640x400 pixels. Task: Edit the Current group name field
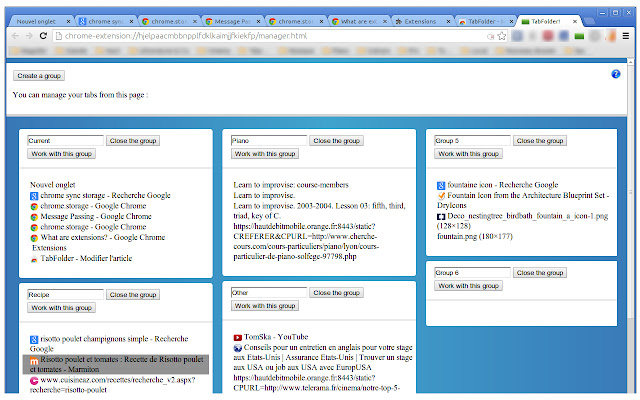tap(65, 140)
